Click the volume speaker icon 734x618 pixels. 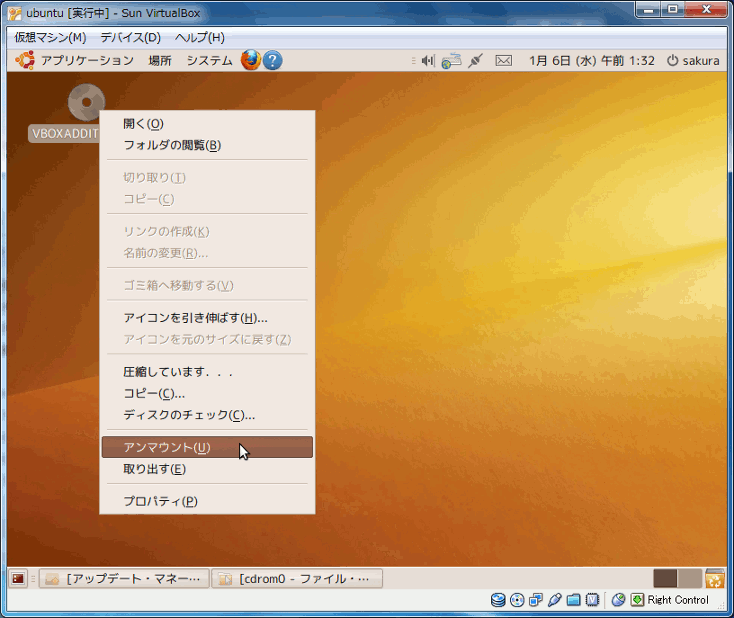(x=427, y=61)
